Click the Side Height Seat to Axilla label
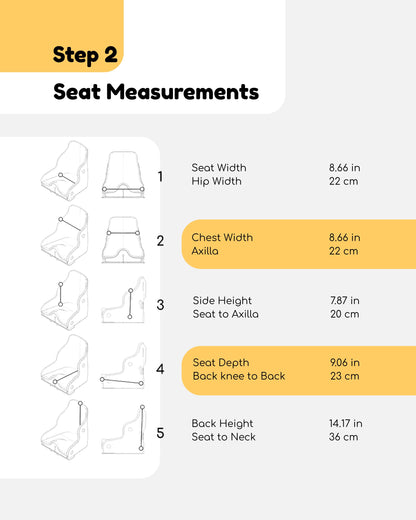 pyautogui.click(x=226, y=307)
